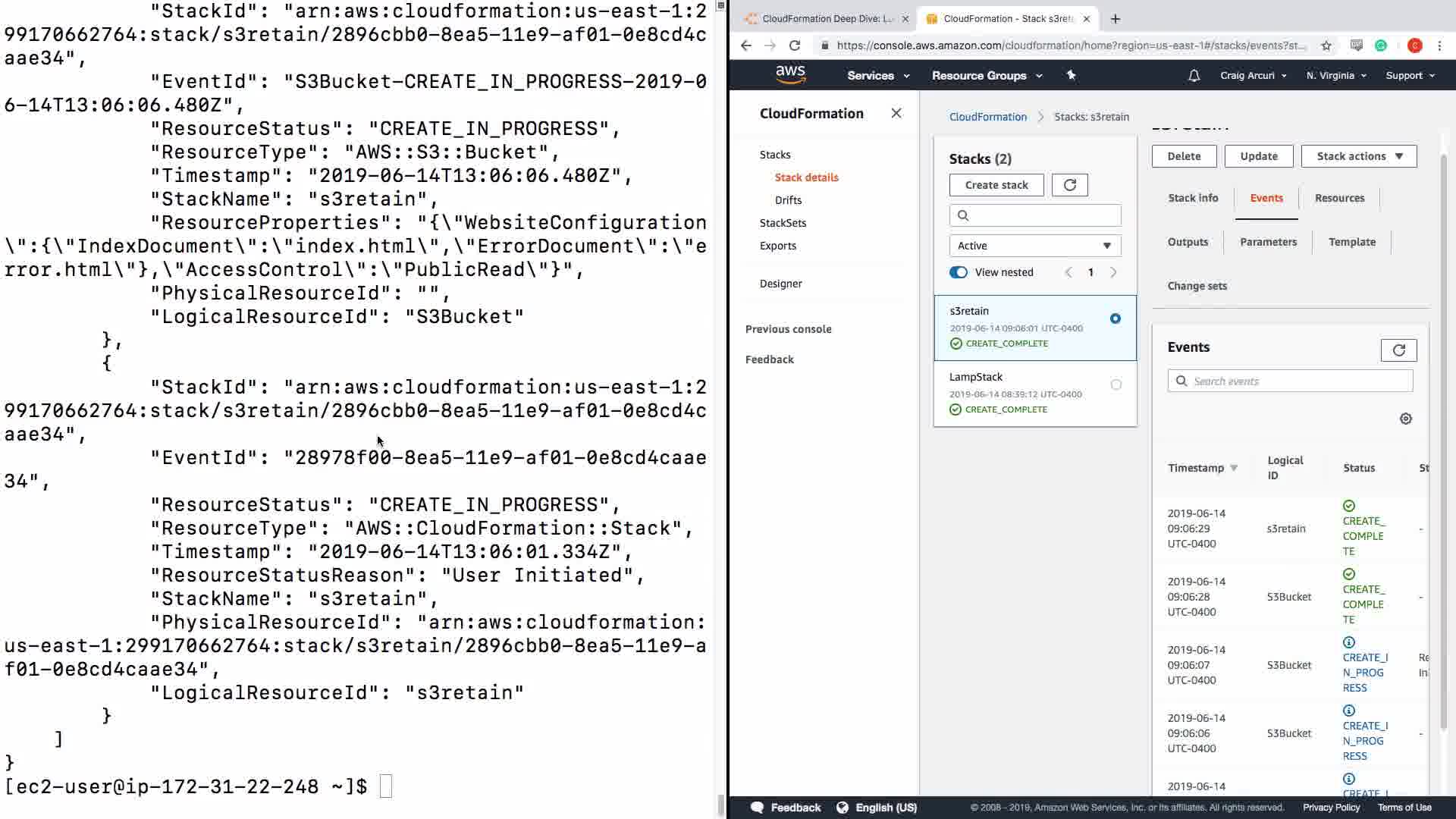Viewport: 1456px width, 819px height.
Task: Click the AWS logo home icon
Action: (x=790, y=74)
